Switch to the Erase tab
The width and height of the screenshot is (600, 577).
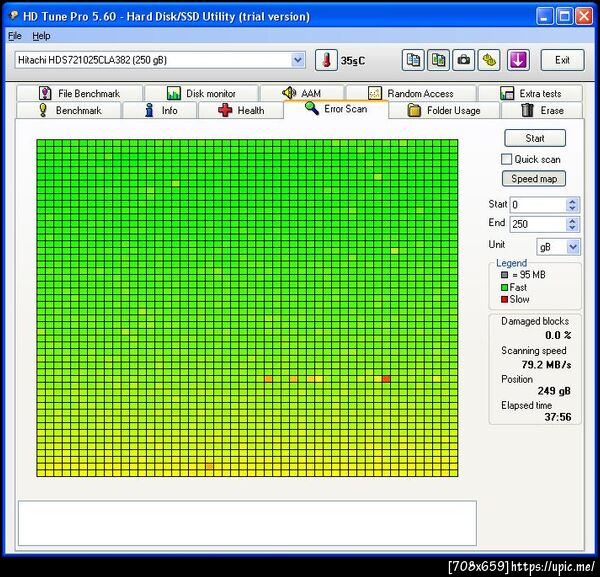[542, 111]
